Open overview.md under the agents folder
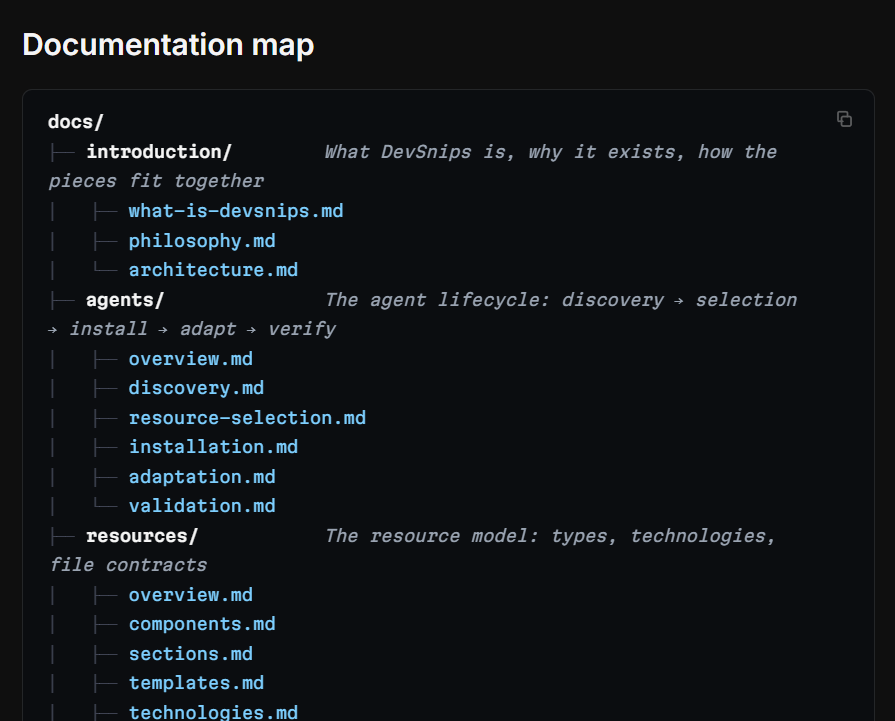 tap(191, 359)
